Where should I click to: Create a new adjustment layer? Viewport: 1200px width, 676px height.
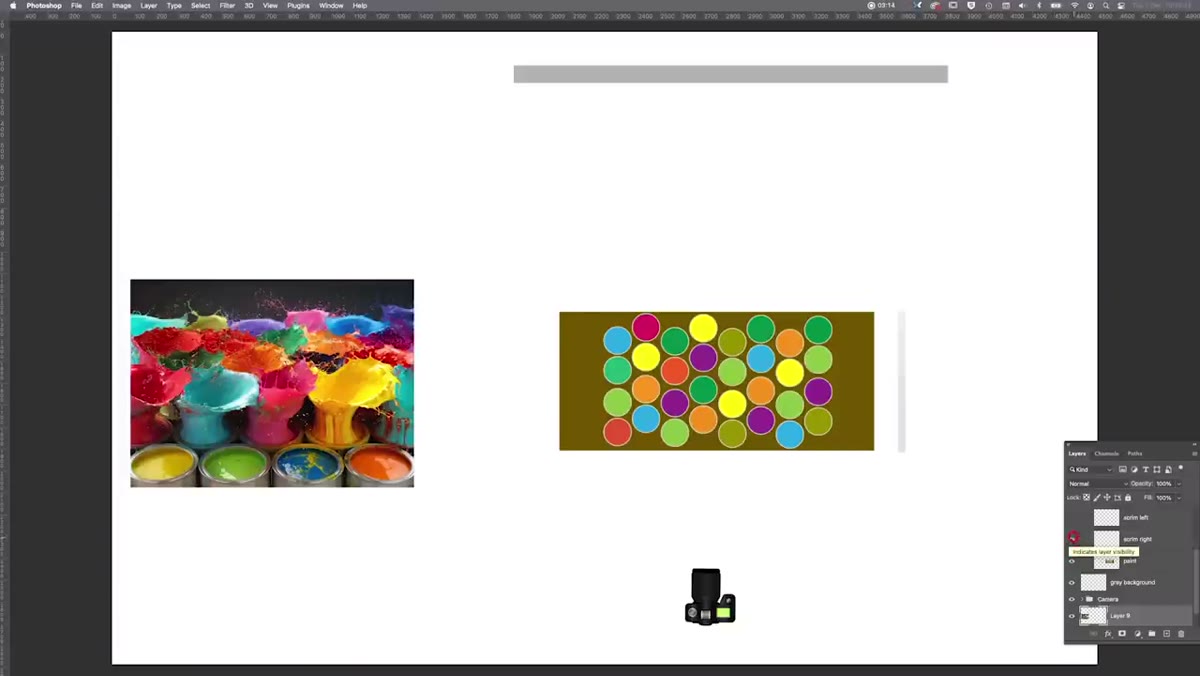tap(1137, 633)
